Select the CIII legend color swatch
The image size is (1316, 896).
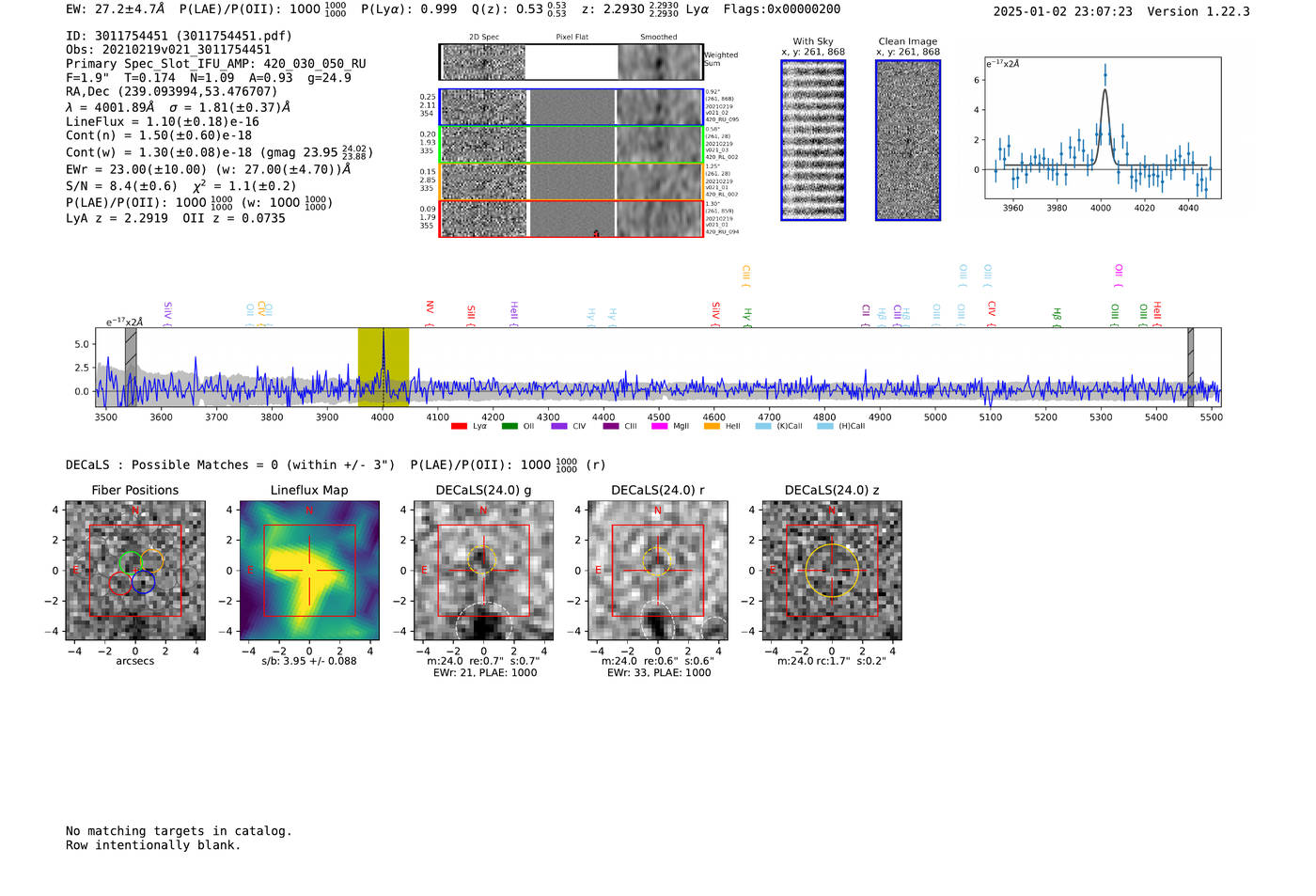point(611,427)
